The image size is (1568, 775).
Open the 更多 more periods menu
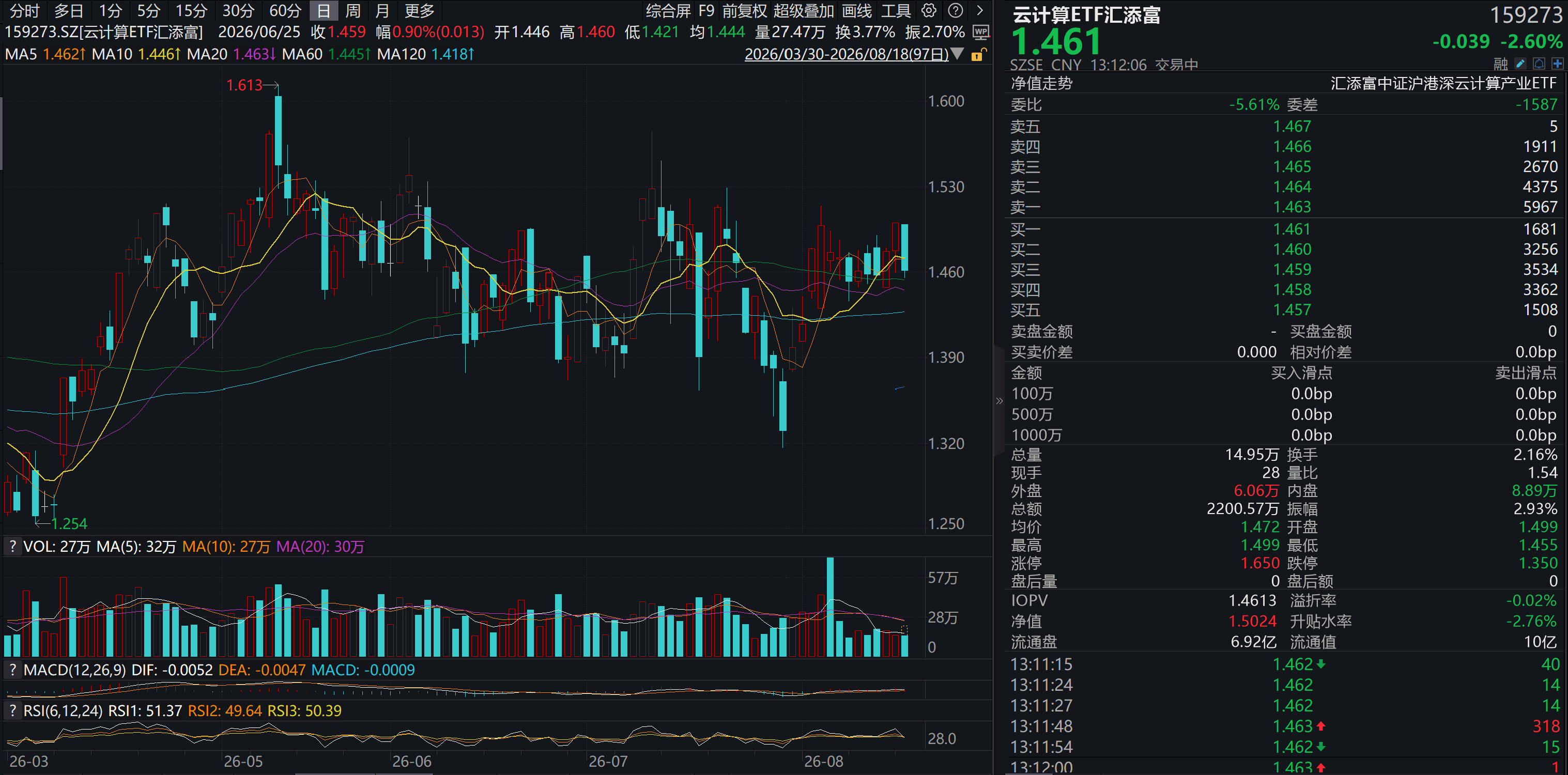420,11
